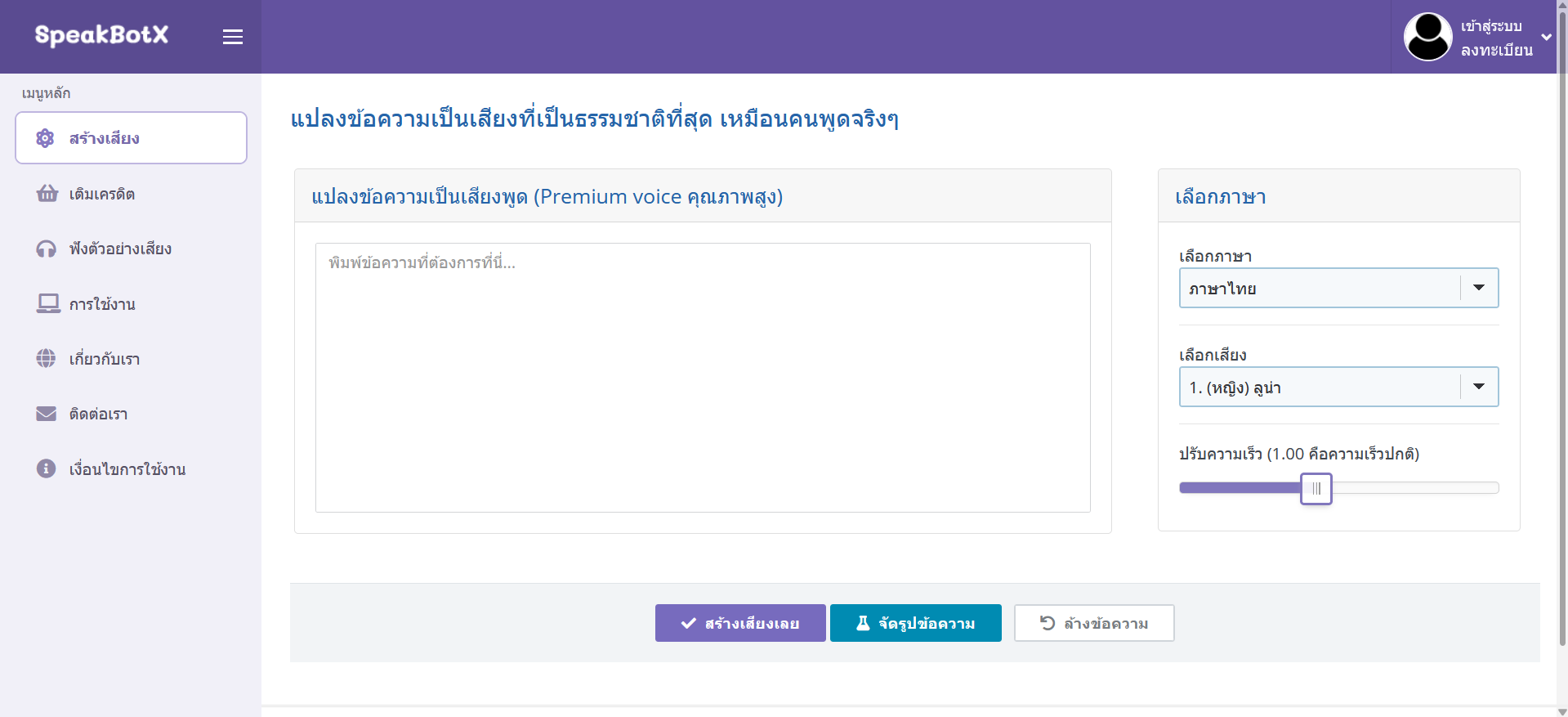Click the speed adjustment slider handle
The image size is (1568, 717).
click(1316, 488)
